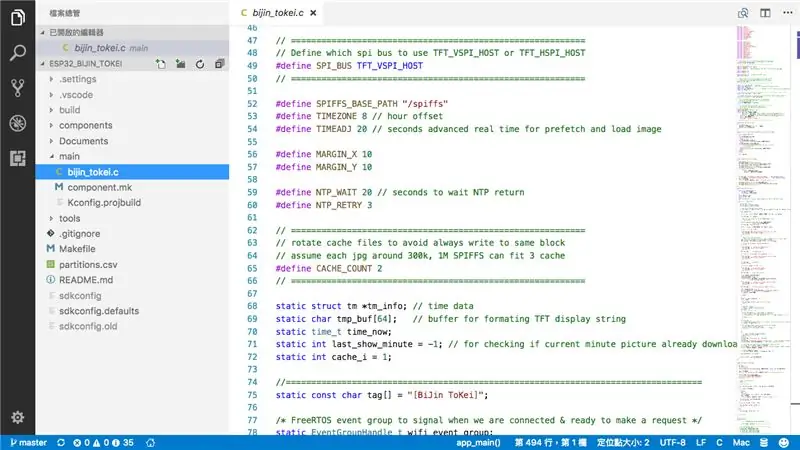
Task: Click the open changes icon in editor toolbar
Action: 743,13
